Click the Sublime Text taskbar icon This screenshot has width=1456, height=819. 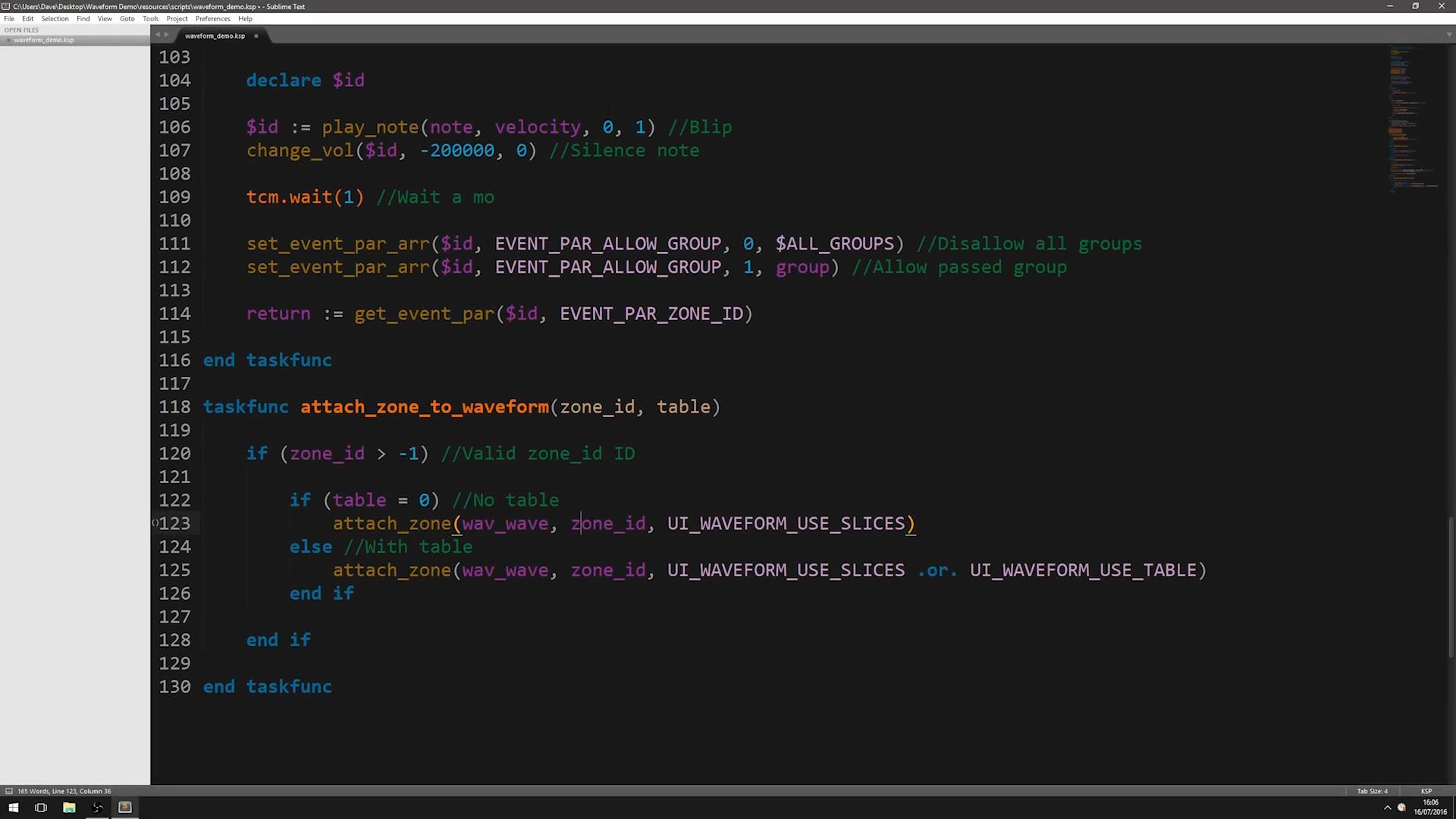(125, 808)
